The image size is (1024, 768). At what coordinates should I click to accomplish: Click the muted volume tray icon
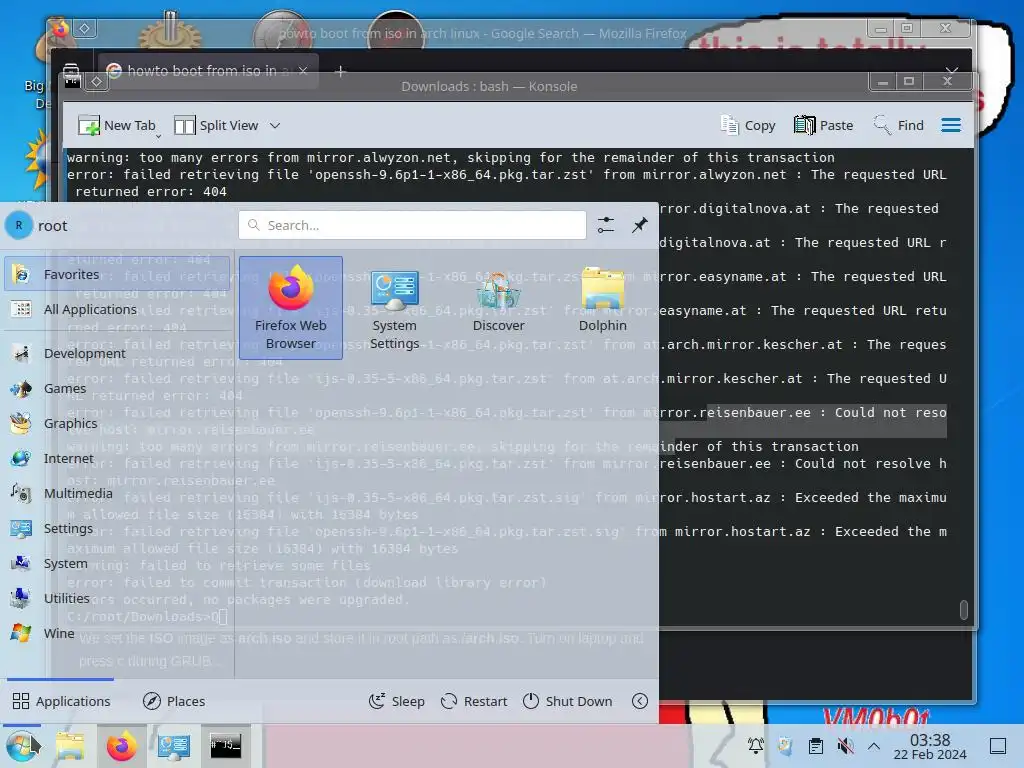845,746
